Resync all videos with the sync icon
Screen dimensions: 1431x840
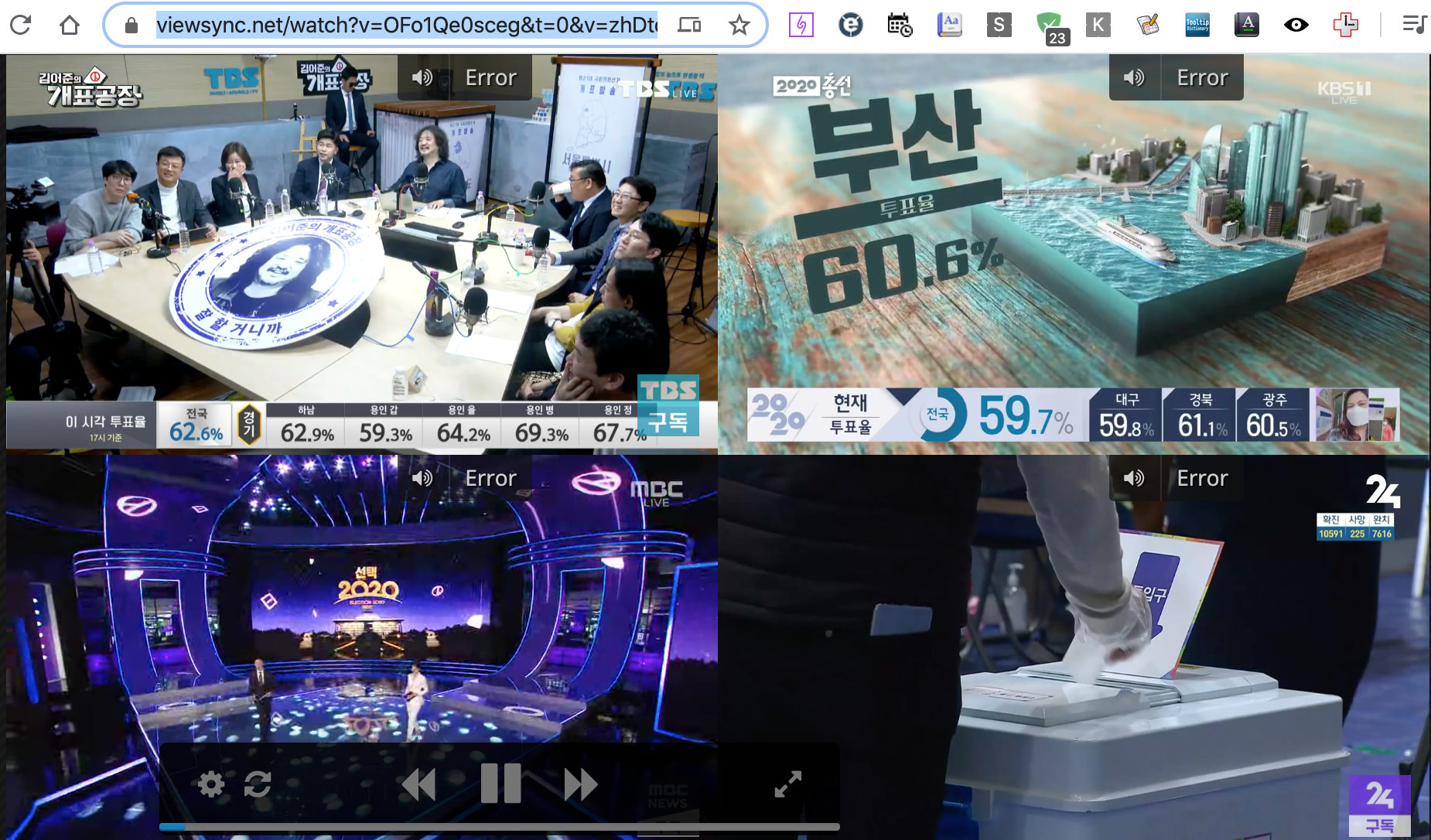pyautogui.click(x=258, y=784)
